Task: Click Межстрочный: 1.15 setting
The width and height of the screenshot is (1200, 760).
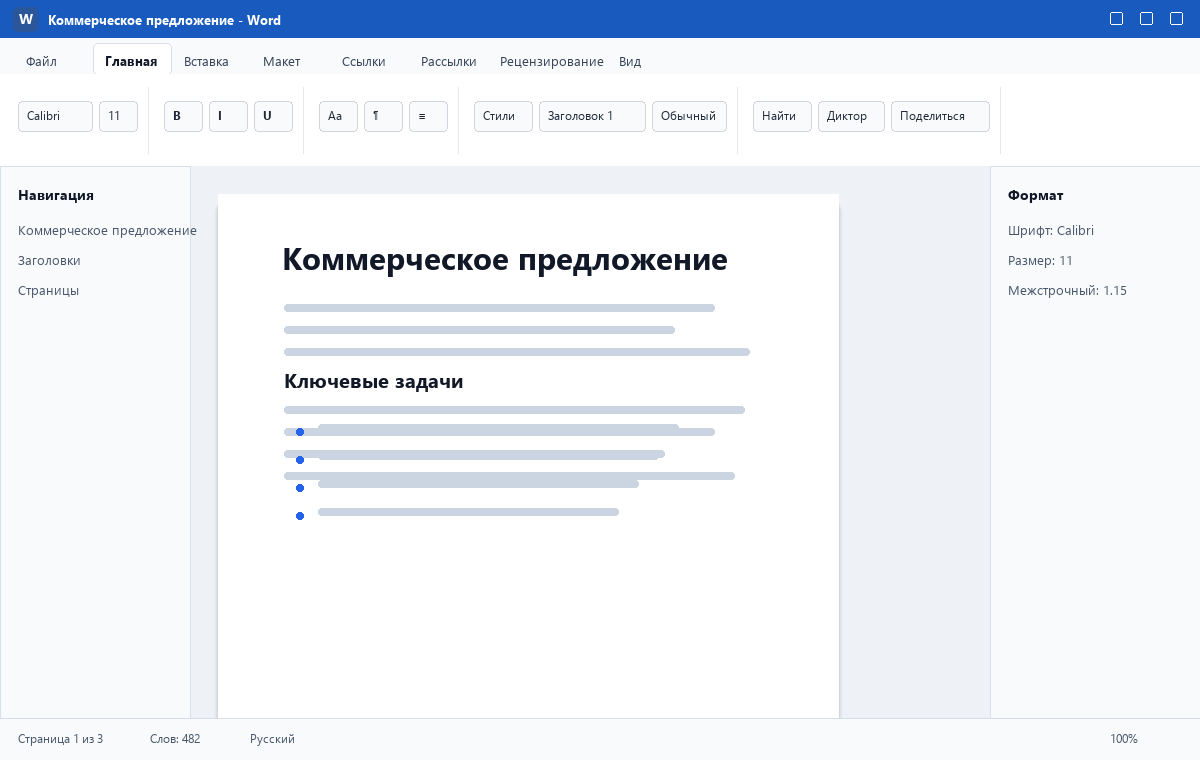Action: point(1067,290)
